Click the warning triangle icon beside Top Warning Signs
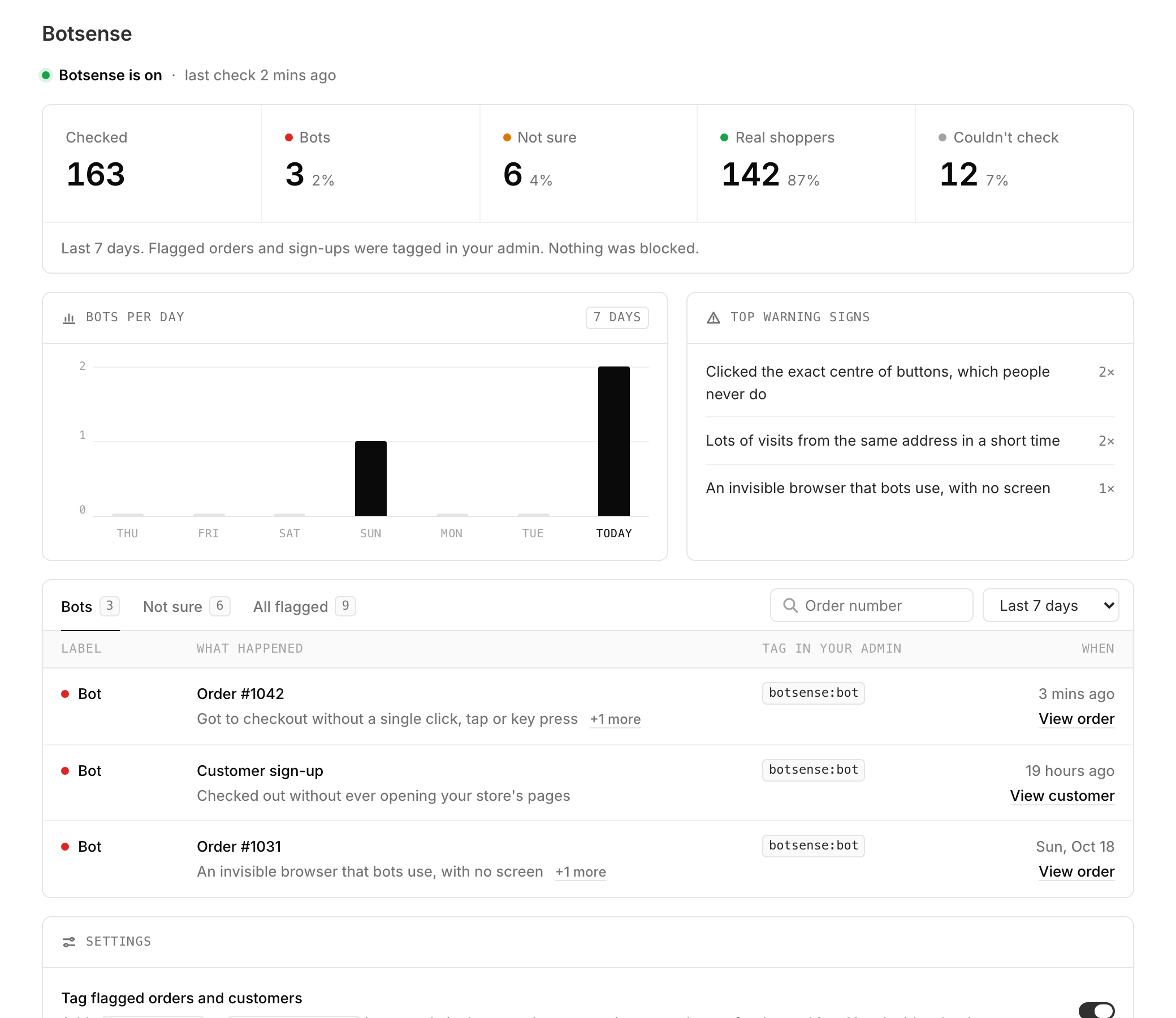Viewport: 1176px width, 1018px height. click(713, 318)
